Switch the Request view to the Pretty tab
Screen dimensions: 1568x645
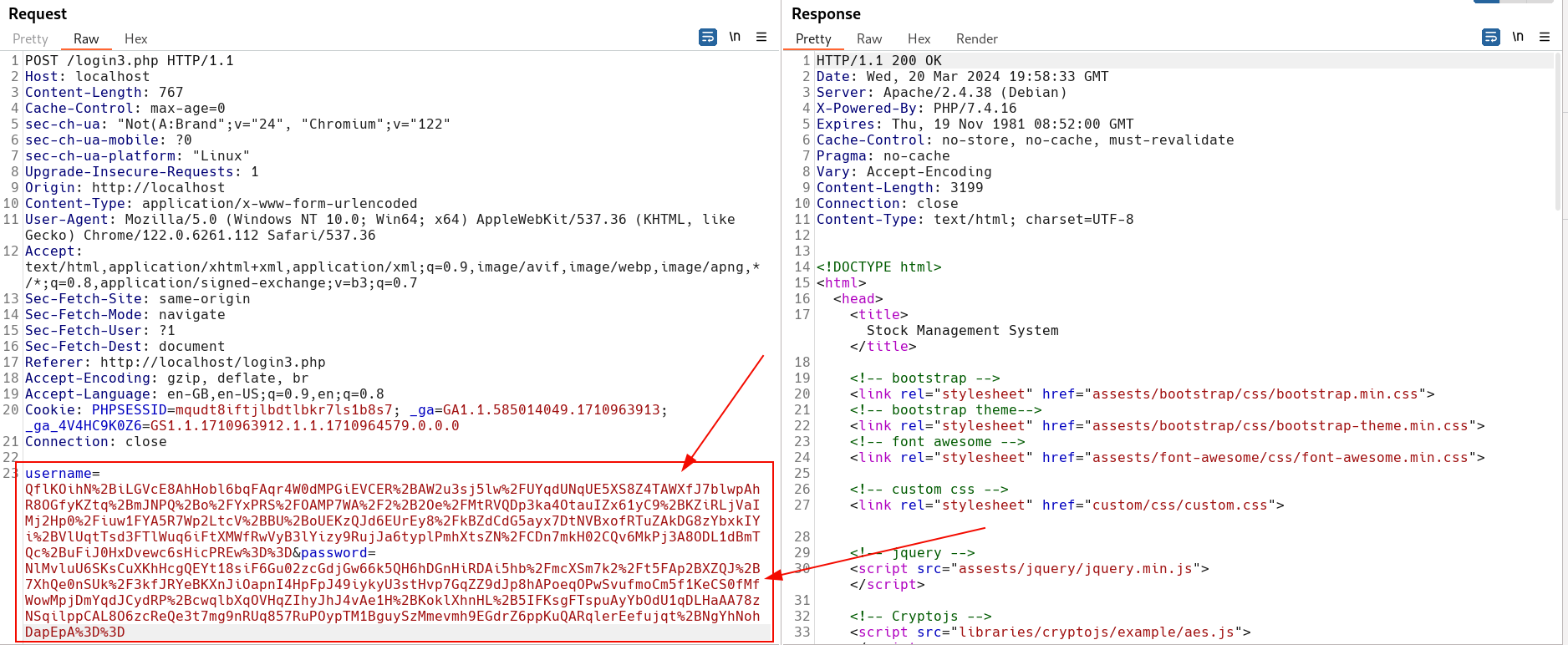[x=31, y=39]
